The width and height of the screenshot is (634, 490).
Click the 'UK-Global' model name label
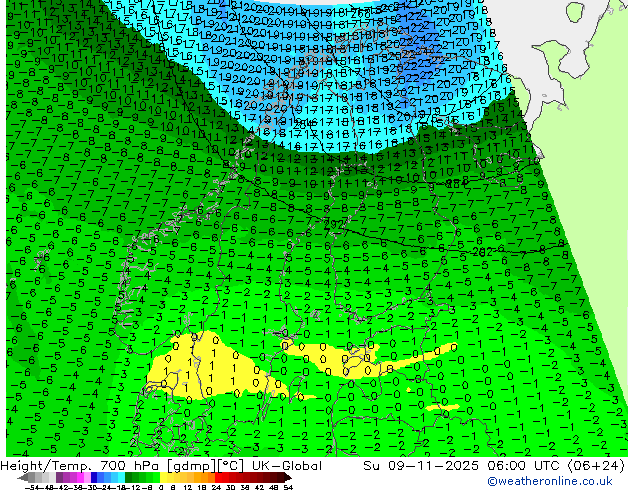tap(287, 466)
